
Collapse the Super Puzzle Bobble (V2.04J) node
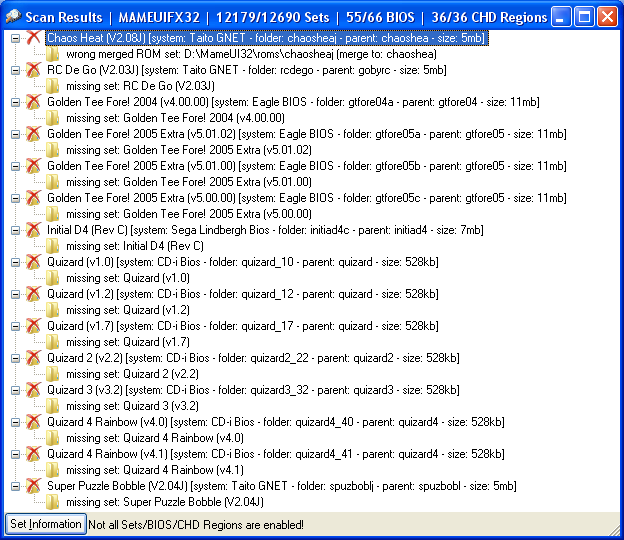coord(15,486)
